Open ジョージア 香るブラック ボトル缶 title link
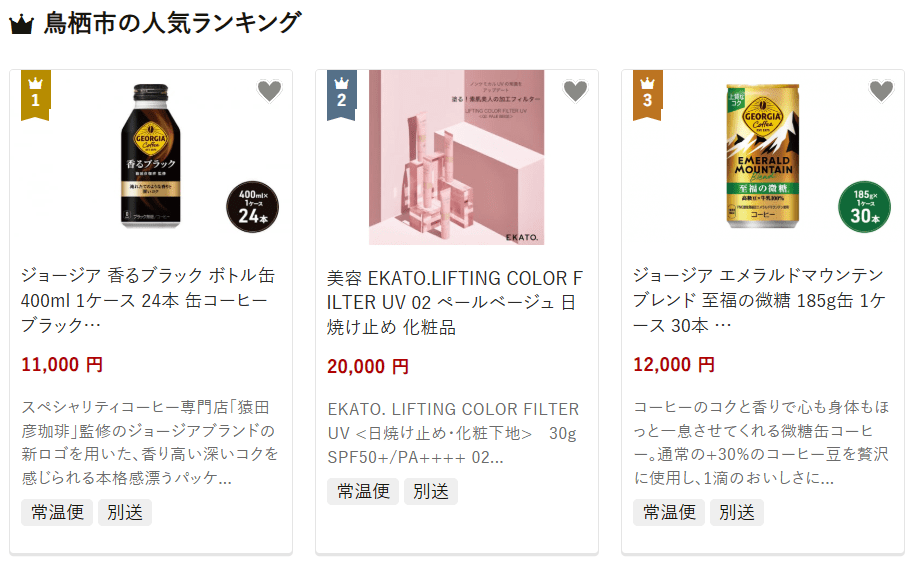Image resolution: width=918 pixels, height=564 pixels. pos(148,300)
